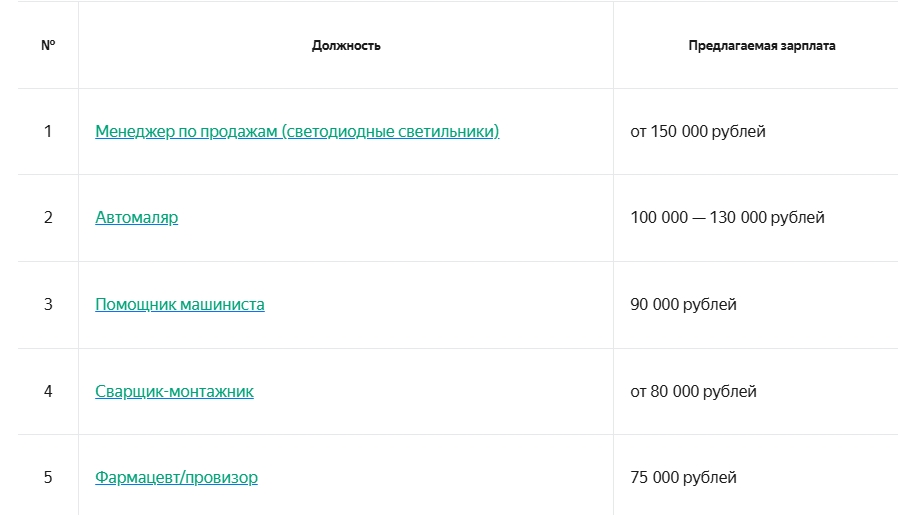Open the Автомаляр vacancy link
The height and width of the screenshot is (515, 898).
[137, 217]
